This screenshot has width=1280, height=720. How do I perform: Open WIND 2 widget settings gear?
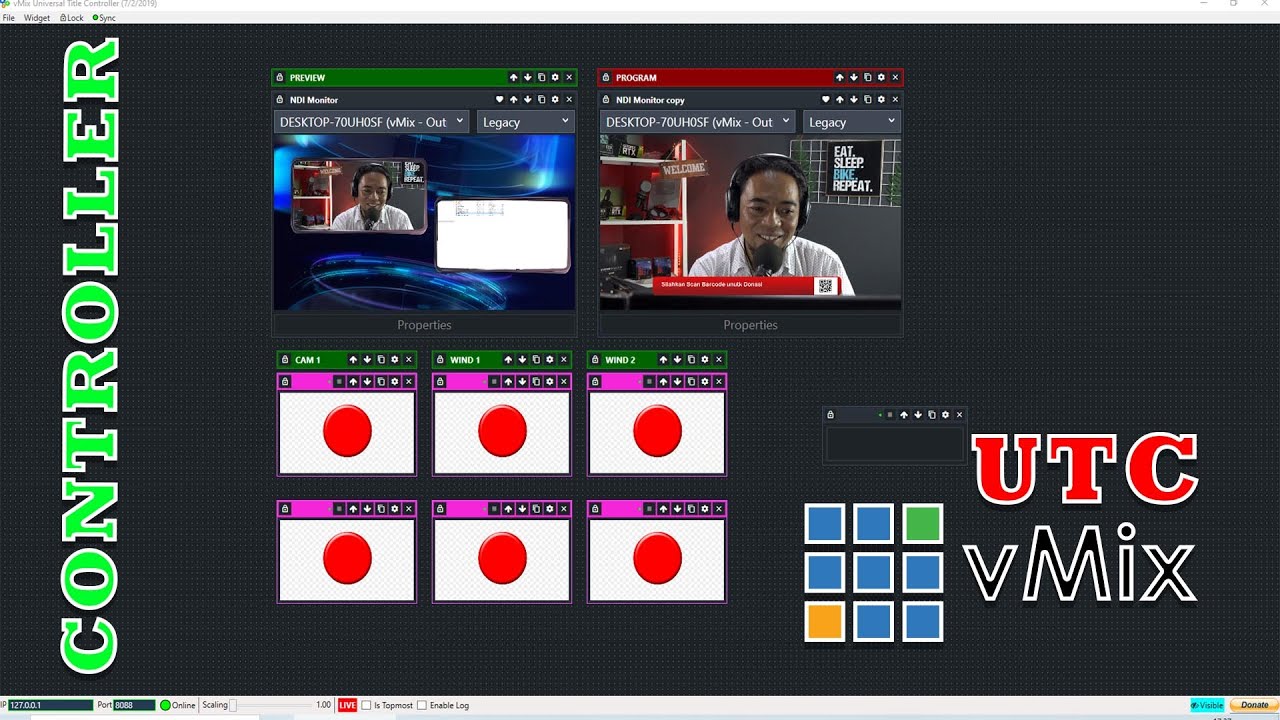pyautogui.click(x=705, y=359)
